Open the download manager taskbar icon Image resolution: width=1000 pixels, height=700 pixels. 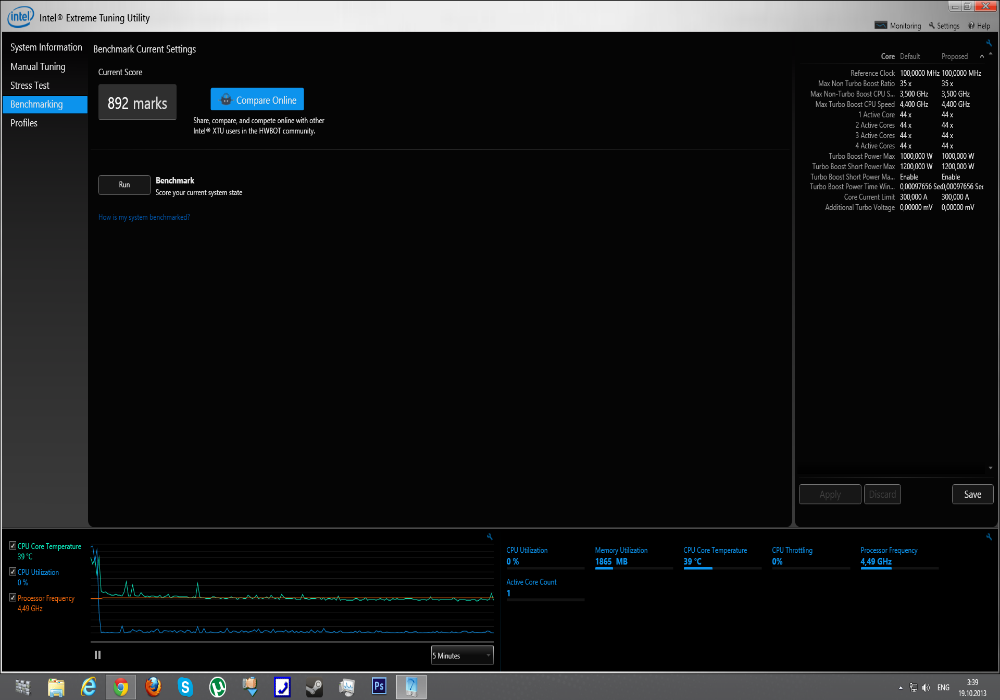point(250,687)
